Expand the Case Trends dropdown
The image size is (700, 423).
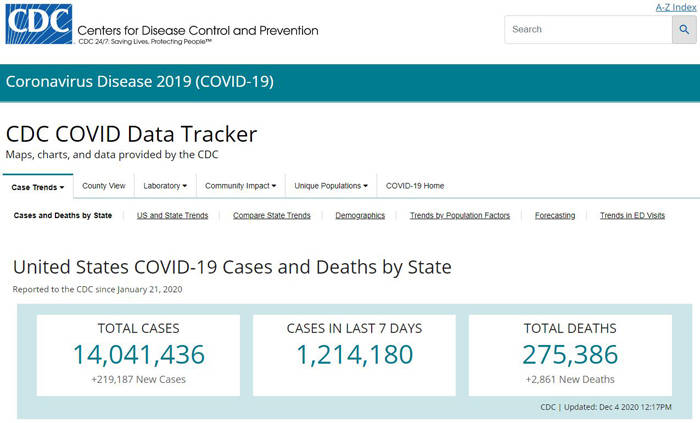(38, 186)
